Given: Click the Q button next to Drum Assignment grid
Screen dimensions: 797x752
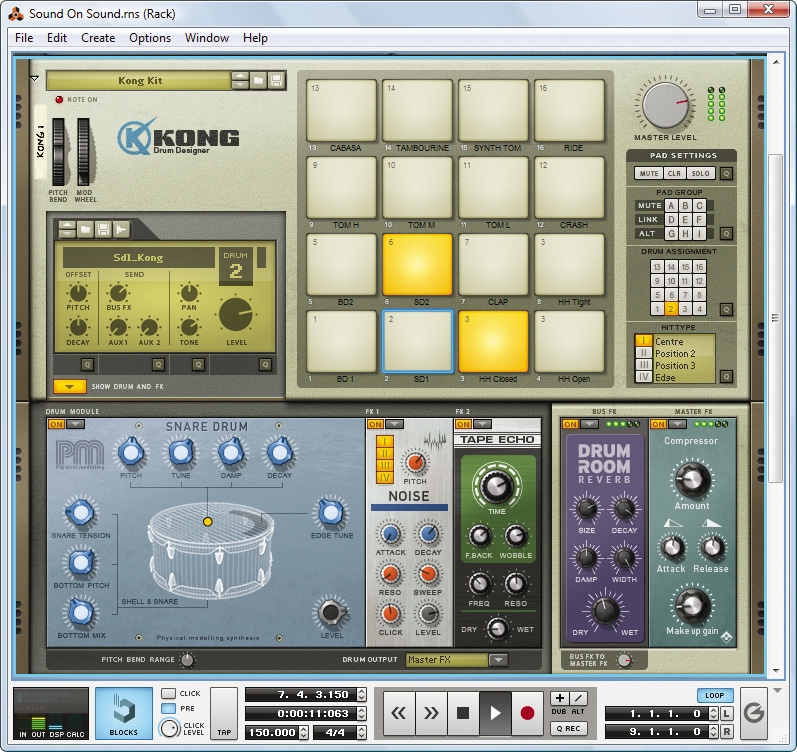Looking at the screenshot, I should click(726, 309).
